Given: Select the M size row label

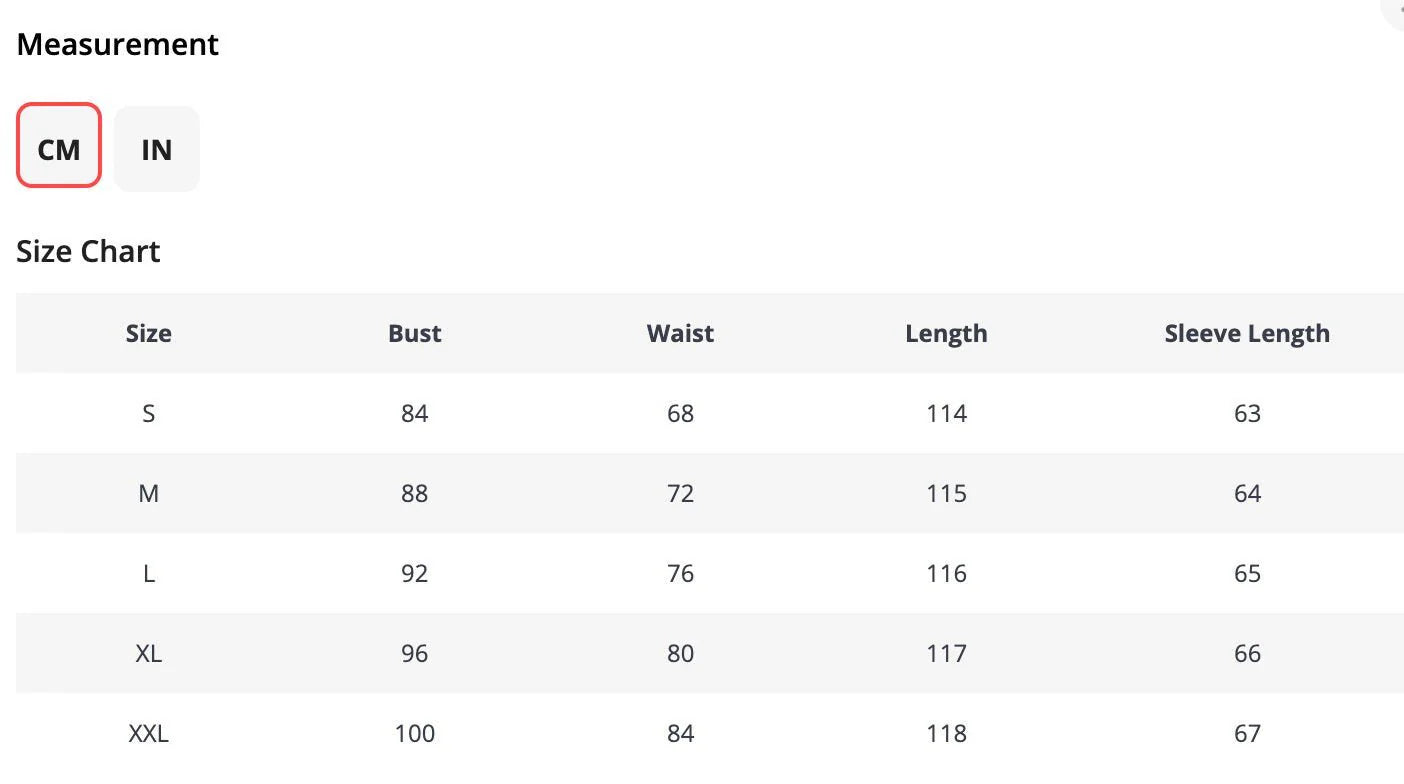Looking at the screenshot, I should tap(148, 493).
